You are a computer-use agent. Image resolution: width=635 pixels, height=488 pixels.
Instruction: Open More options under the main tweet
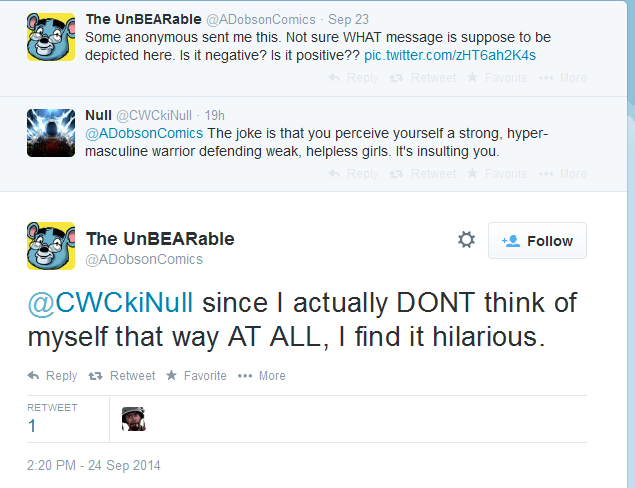(x=262, y=376)
